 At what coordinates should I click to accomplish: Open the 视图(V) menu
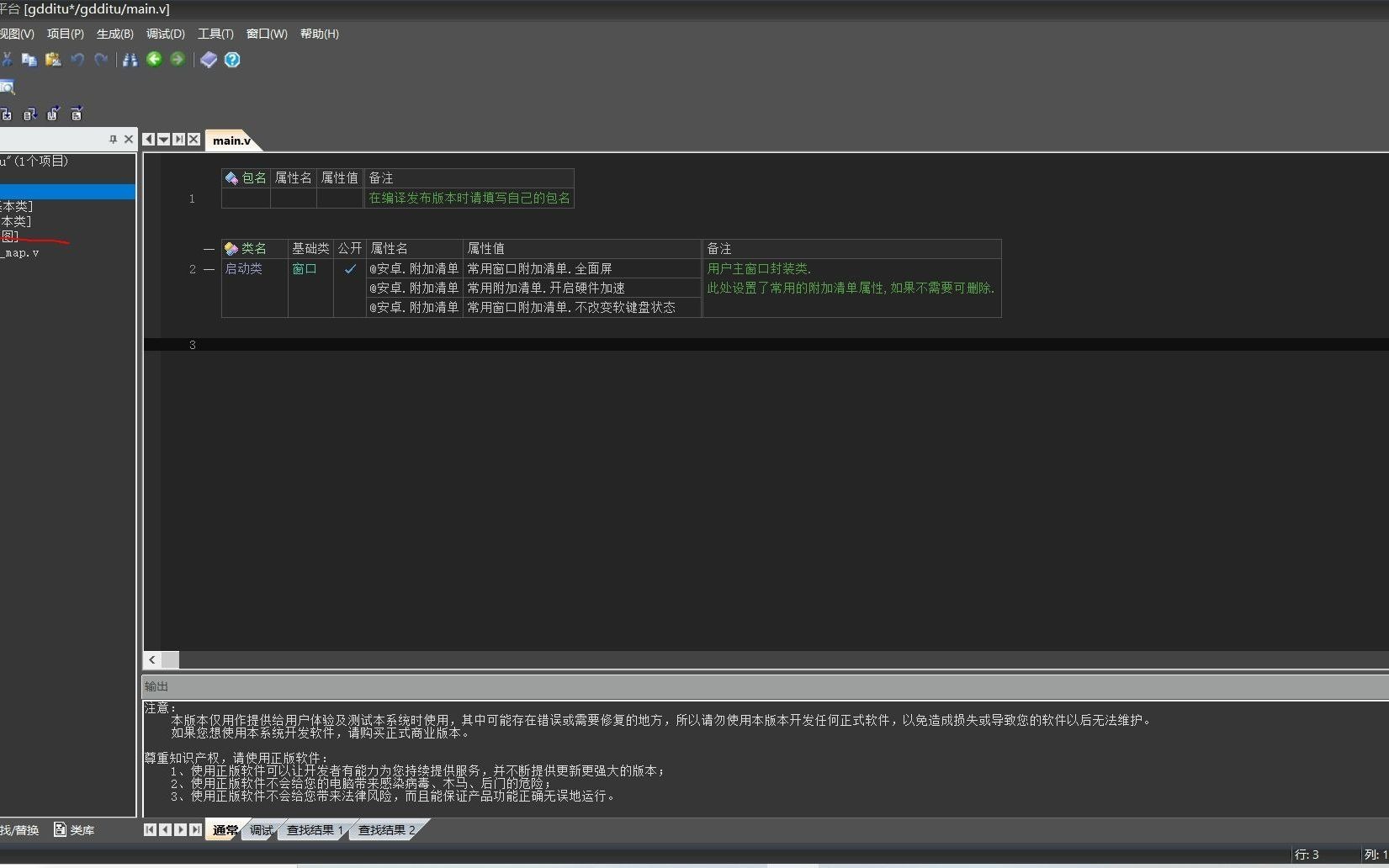[x=17, y=34]
